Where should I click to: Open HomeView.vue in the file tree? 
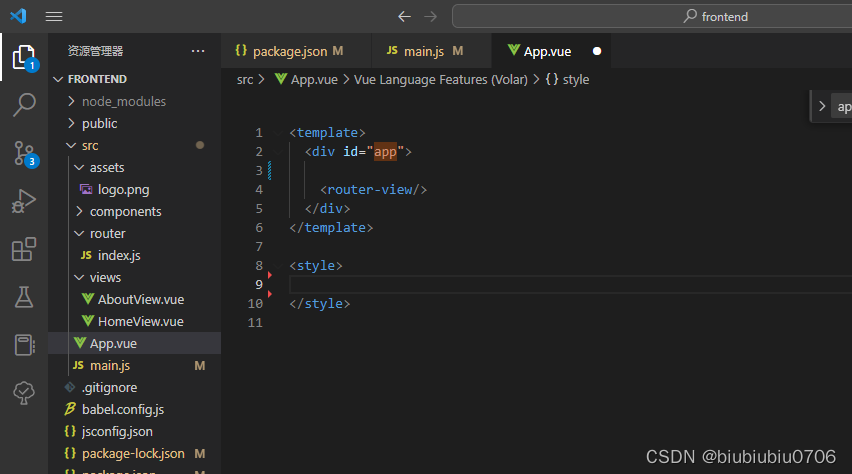click(140, 321)
